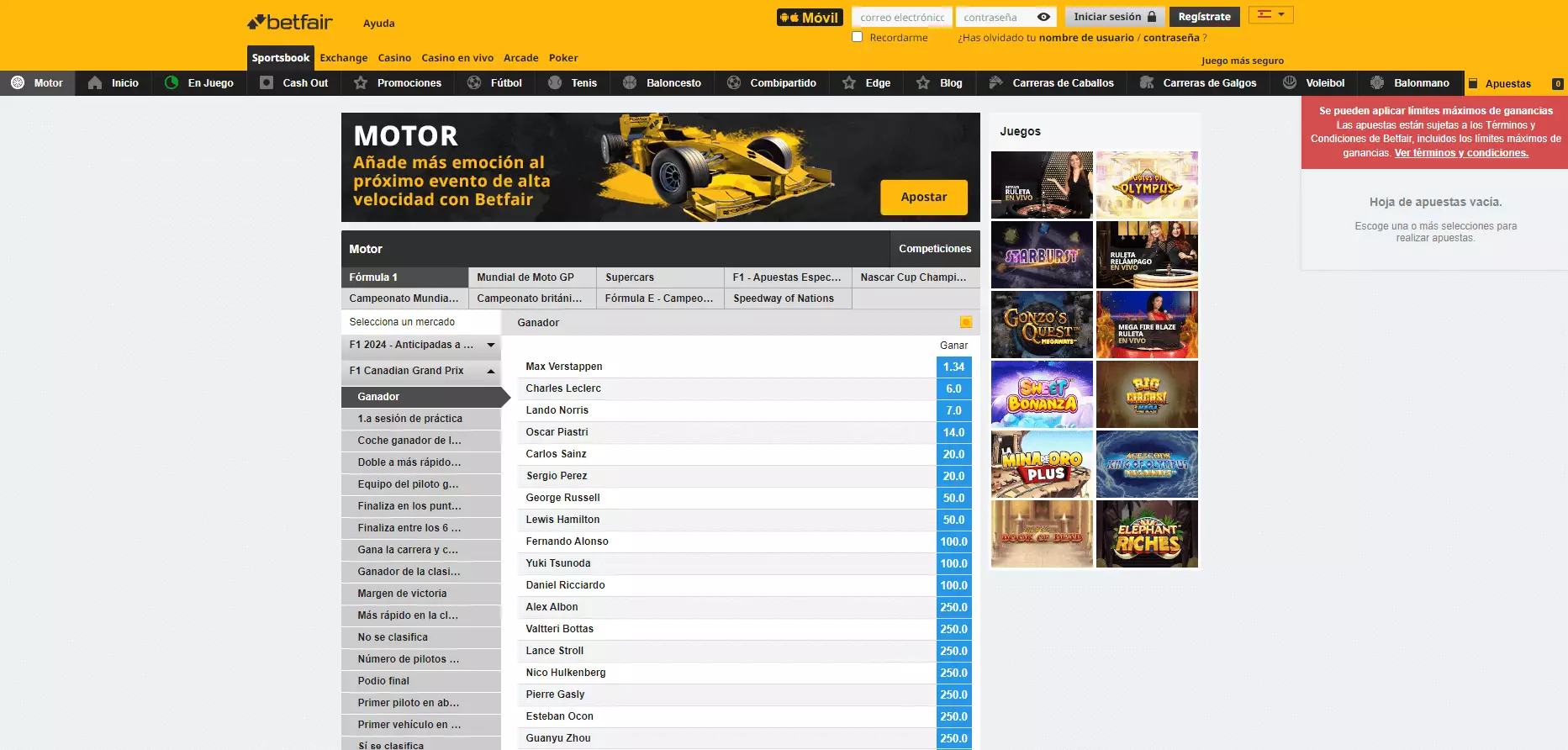Select Supercars competition tab
Screen dimensions: 1568x750
click(660, 277)
